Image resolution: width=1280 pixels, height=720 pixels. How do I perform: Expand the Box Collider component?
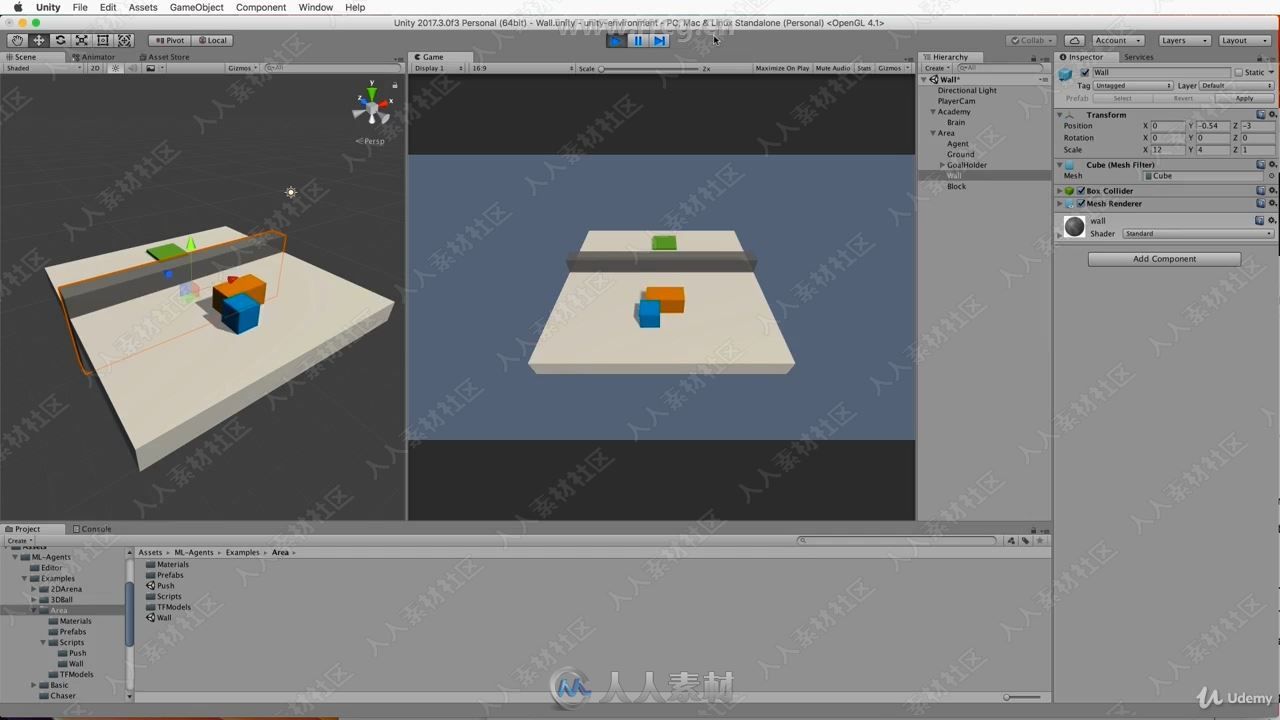1059,190
